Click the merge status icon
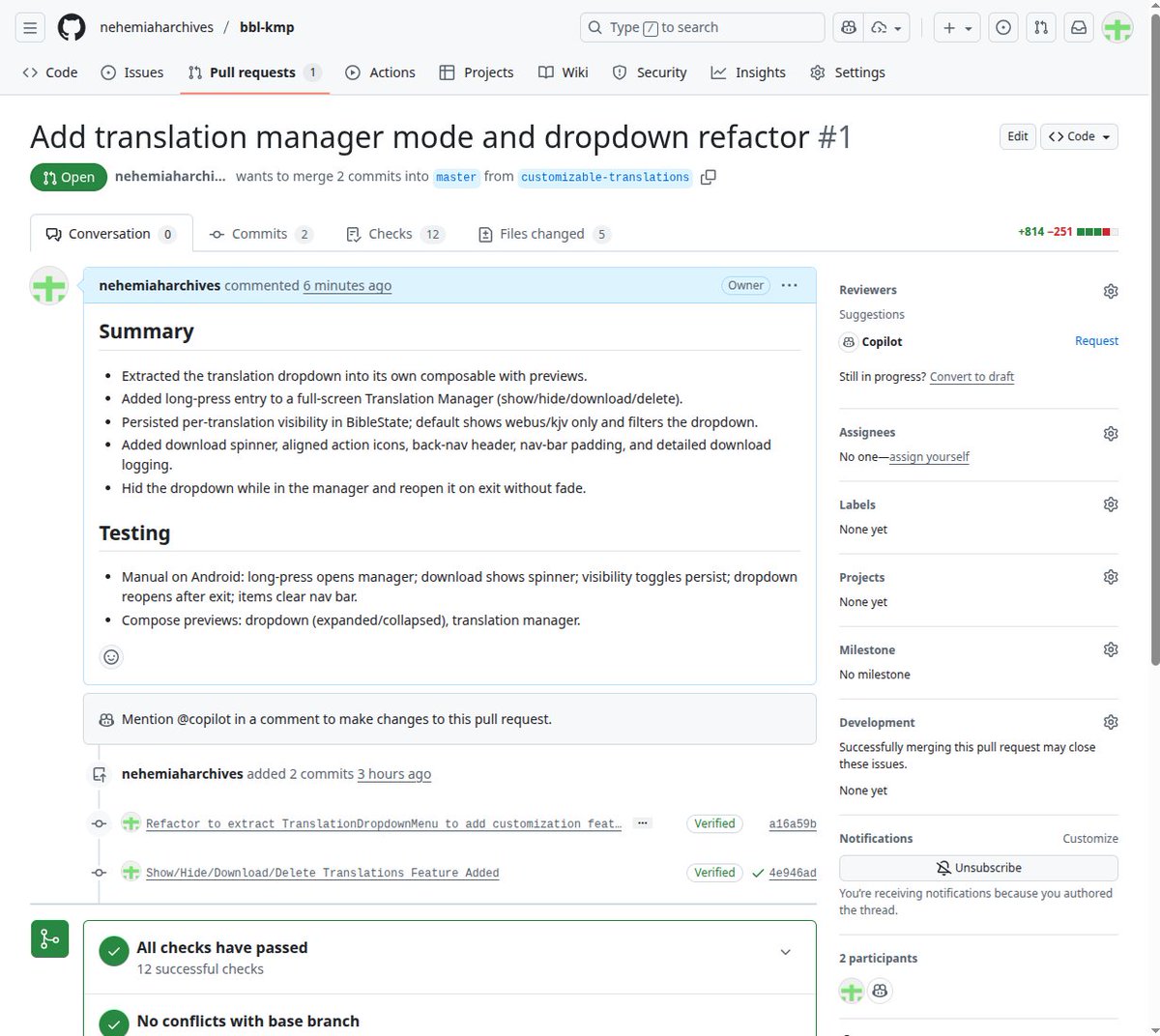Image resolution: width=1160 pixels, height=1036 pixels. pos(49,938)
